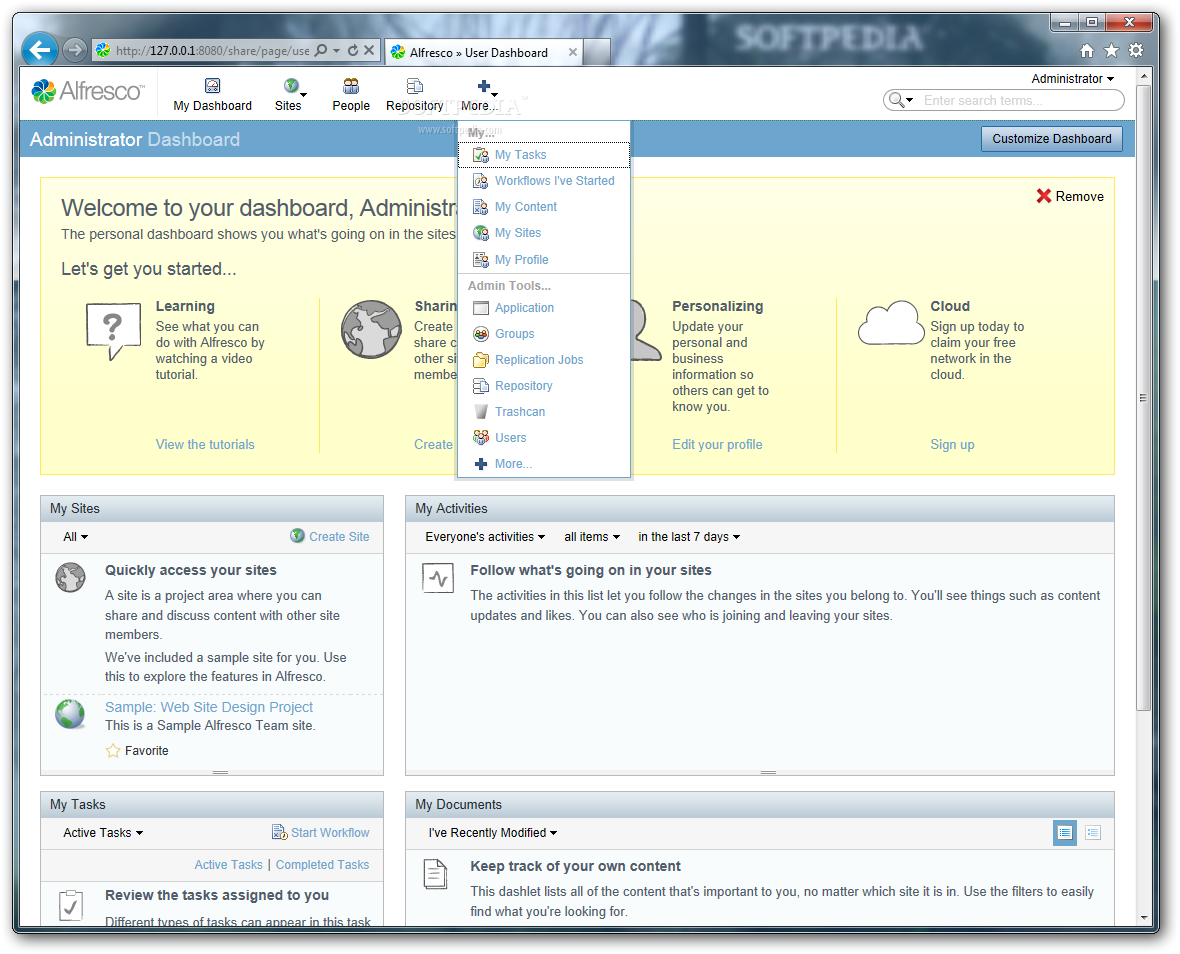Click the Sharing globe icon
Image resolution: width=1180 pixels, height=954 pixels.
[371, 330]
